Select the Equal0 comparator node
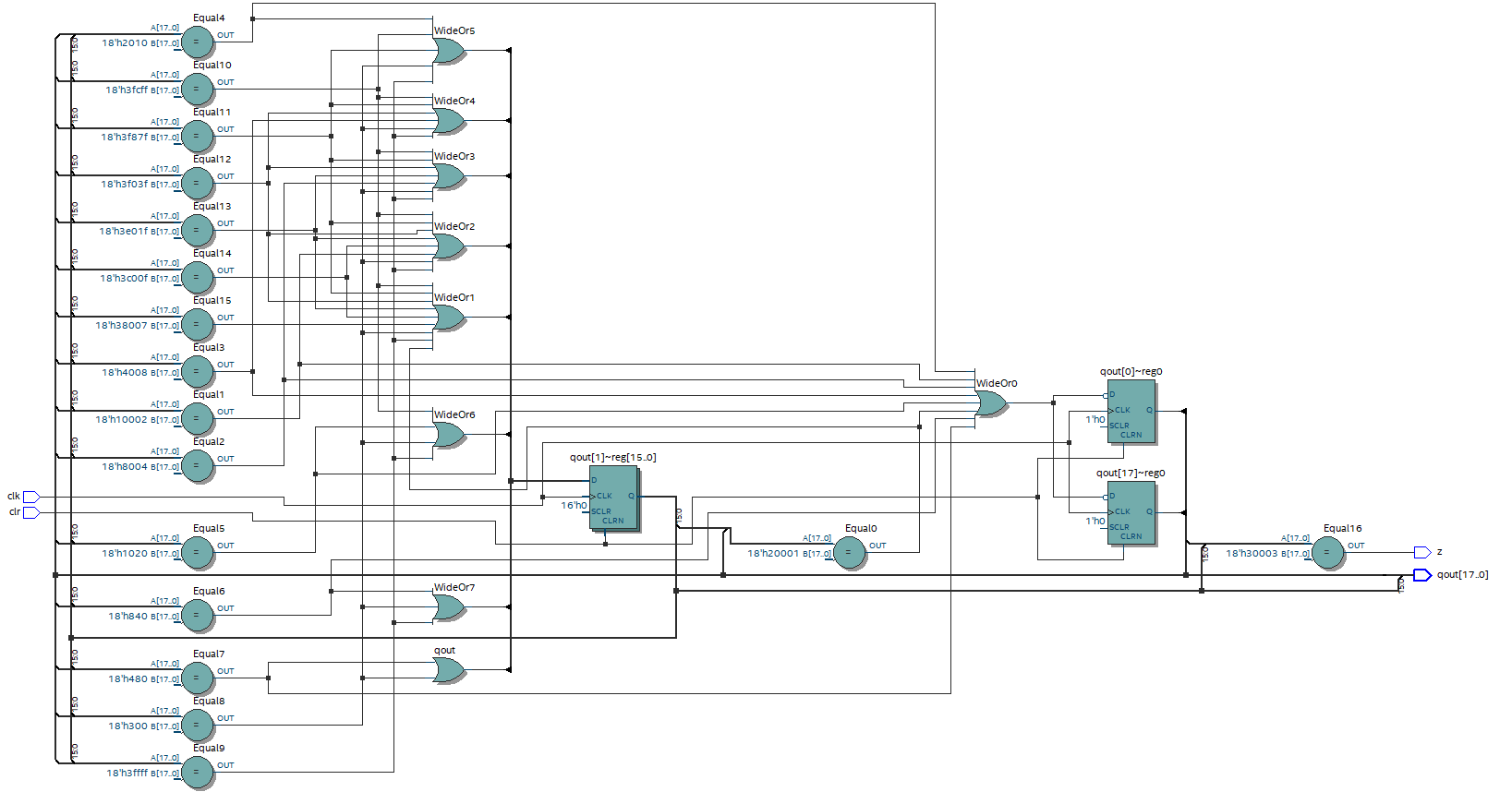Image resolution: width=1512 pixels, height=792 pixels. point(849,553)
